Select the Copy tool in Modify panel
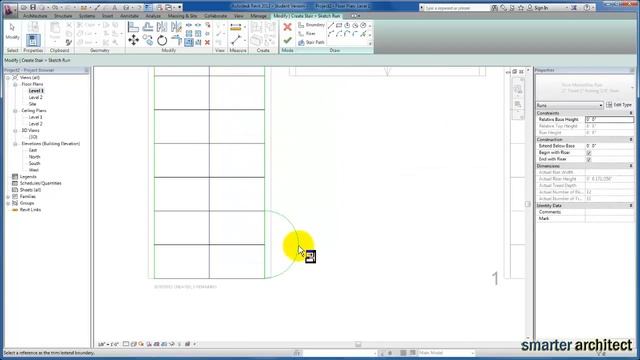Screen dimensions: 640x360 (x=148, y=40)
